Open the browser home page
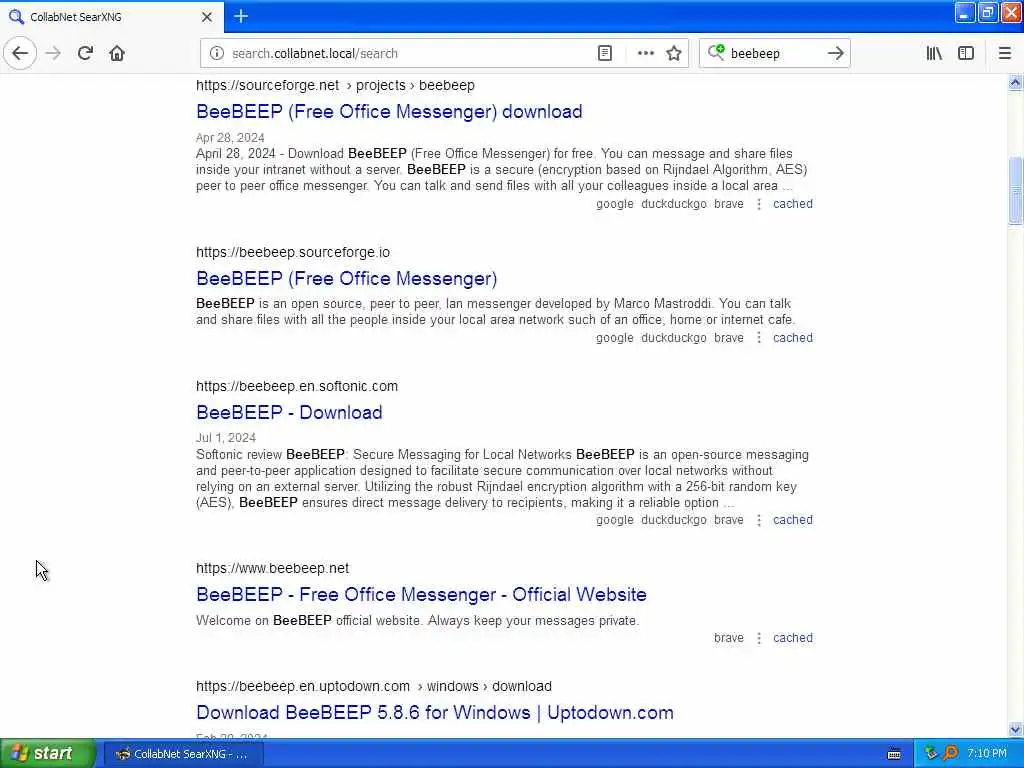 (117, 53)
